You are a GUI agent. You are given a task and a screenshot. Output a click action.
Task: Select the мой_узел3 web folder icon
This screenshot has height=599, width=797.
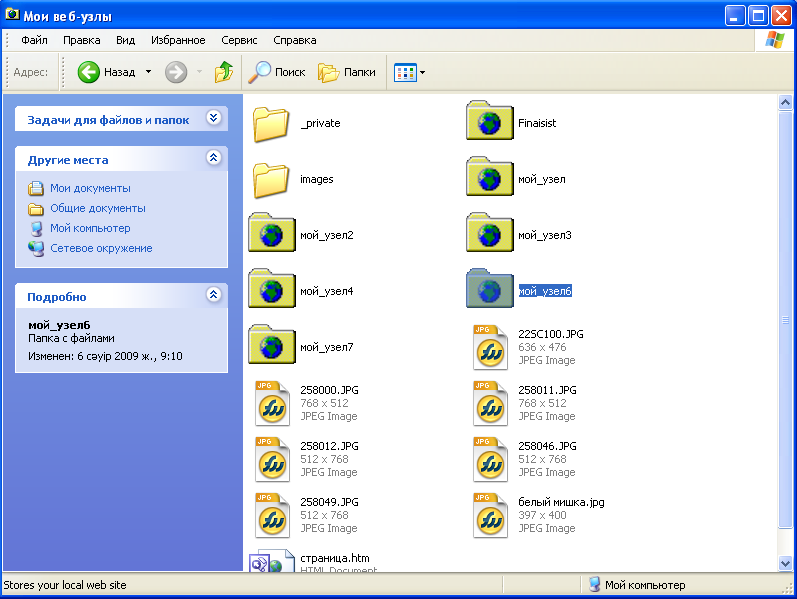[x=489, y=232]
